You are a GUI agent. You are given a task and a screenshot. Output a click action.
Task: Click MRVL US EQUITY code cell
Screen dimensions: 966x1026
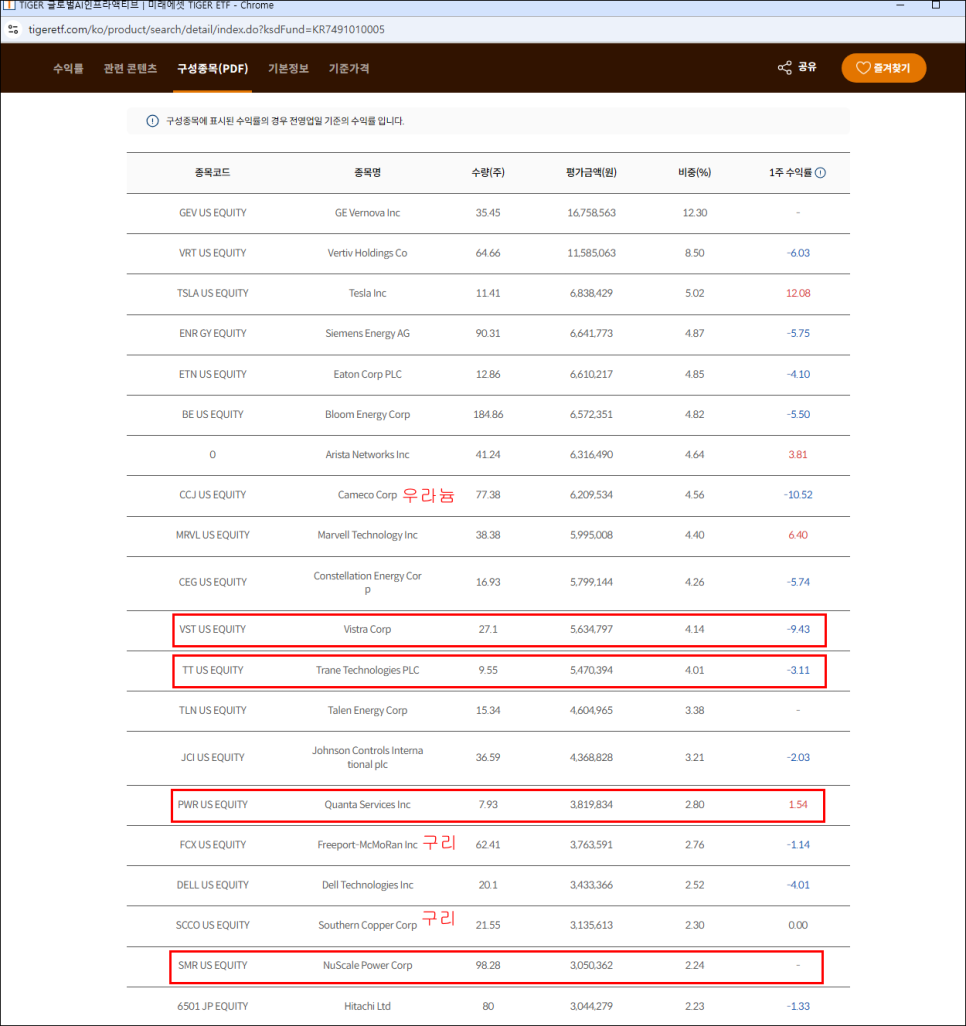[213, 535]
